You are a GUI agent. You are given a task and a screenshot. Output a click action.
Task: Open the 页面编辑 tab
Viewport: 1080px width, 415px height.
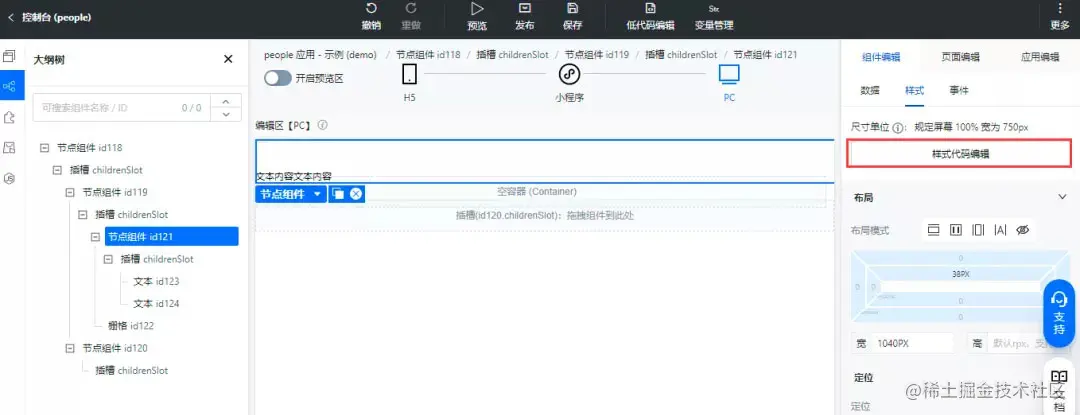[960, 57]
